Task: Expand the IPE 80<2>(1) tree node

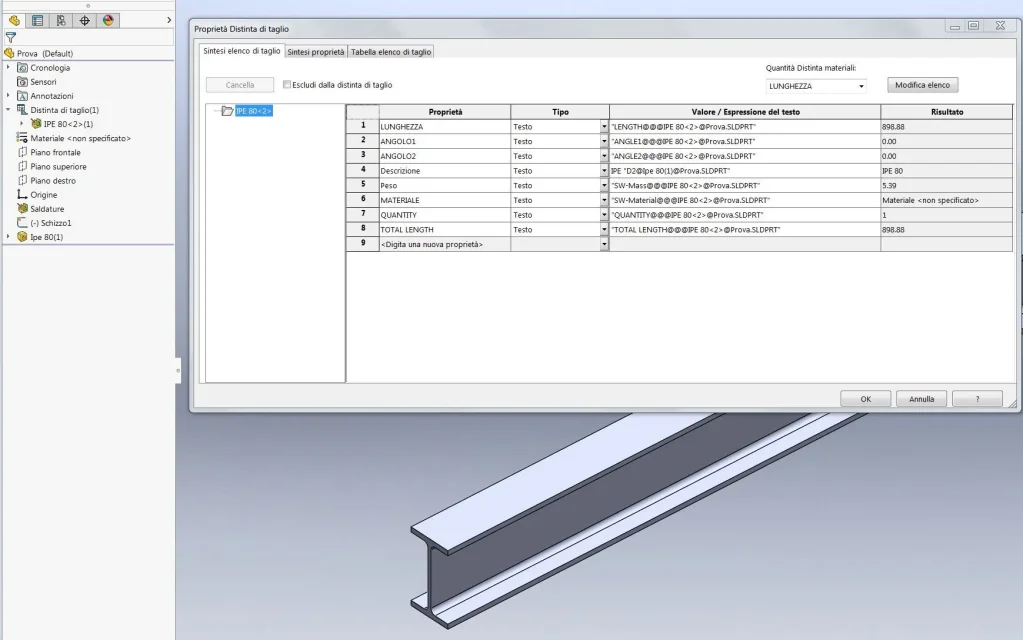Action: point(22,123)
